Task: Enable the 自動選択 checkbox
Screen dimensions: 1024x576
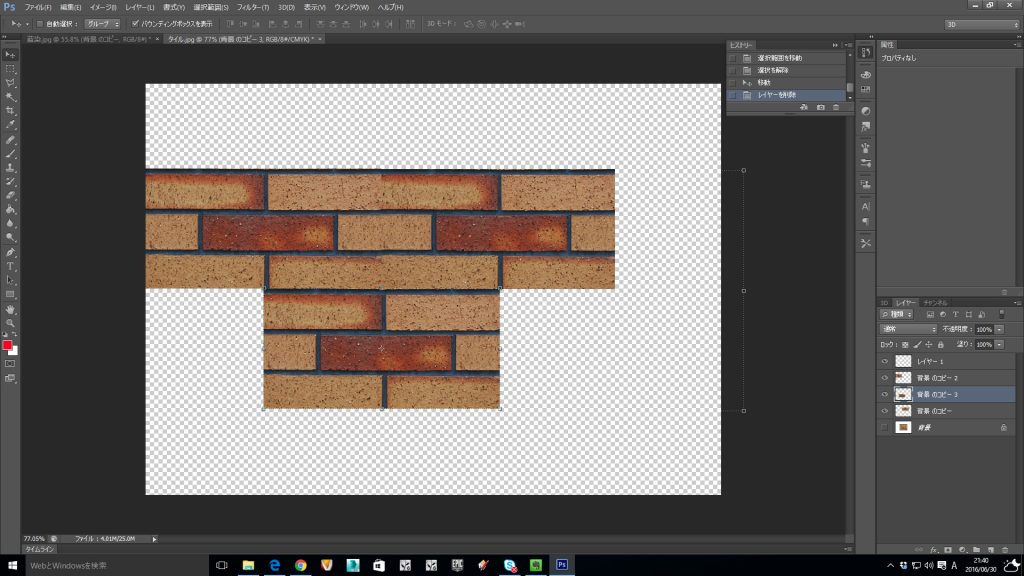Action: (x=39, y=23)
